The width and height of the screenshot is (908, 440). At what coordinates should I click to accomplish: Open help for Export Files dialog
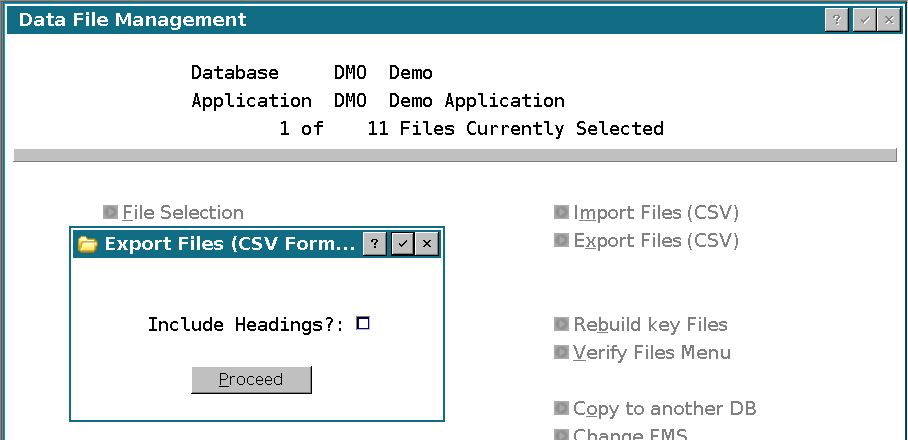(374, 244)
